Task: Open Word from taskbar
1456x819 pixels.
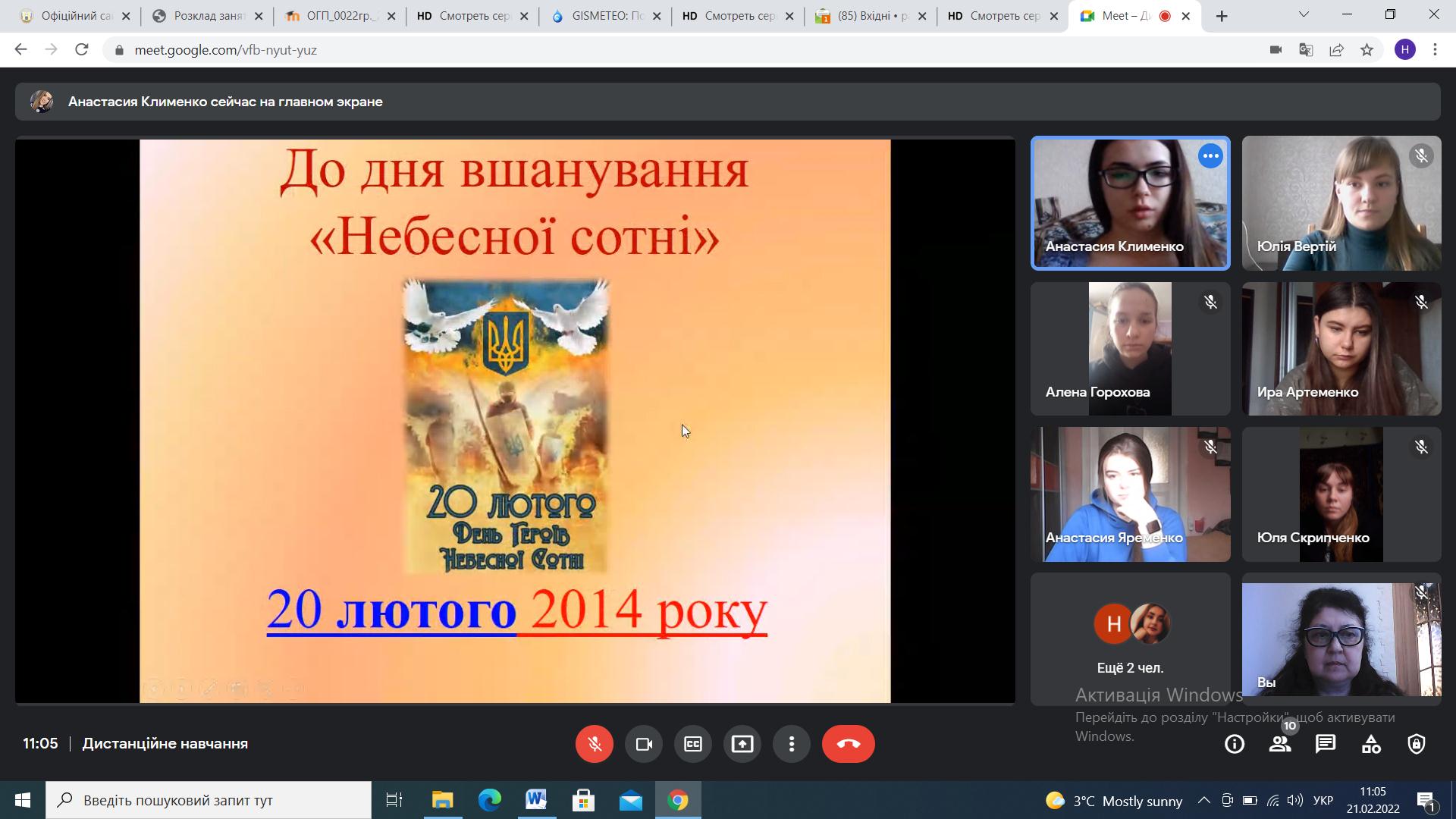Action: [x=536, y=800]
